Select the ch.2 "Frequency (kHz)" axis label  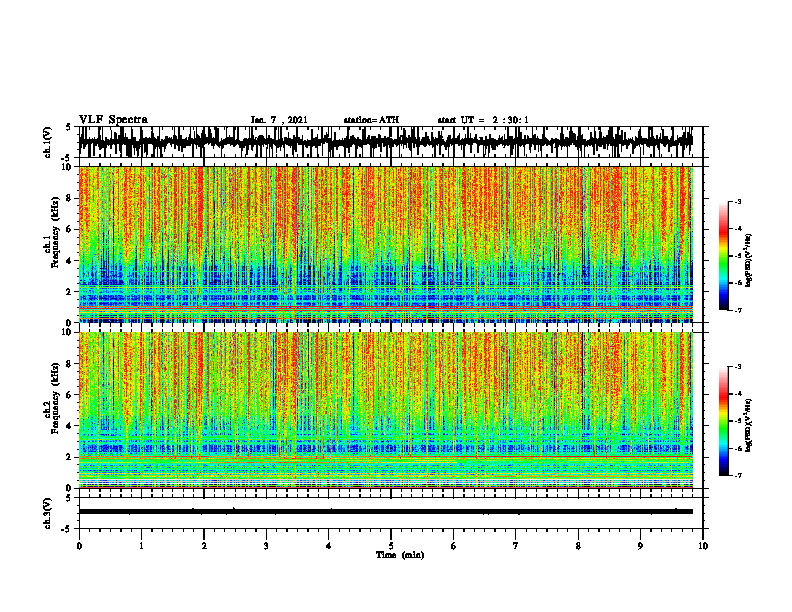[x=55, y=398]
